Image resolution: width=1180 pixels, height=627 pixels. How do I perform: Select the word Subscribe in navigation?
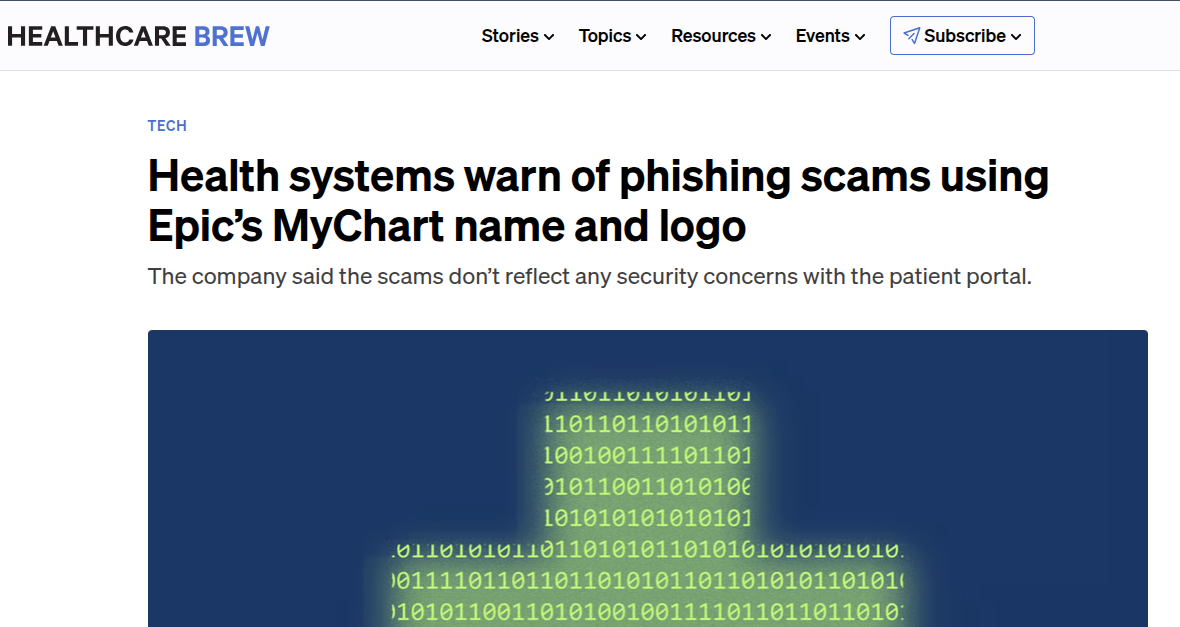(x=965, y=36)
